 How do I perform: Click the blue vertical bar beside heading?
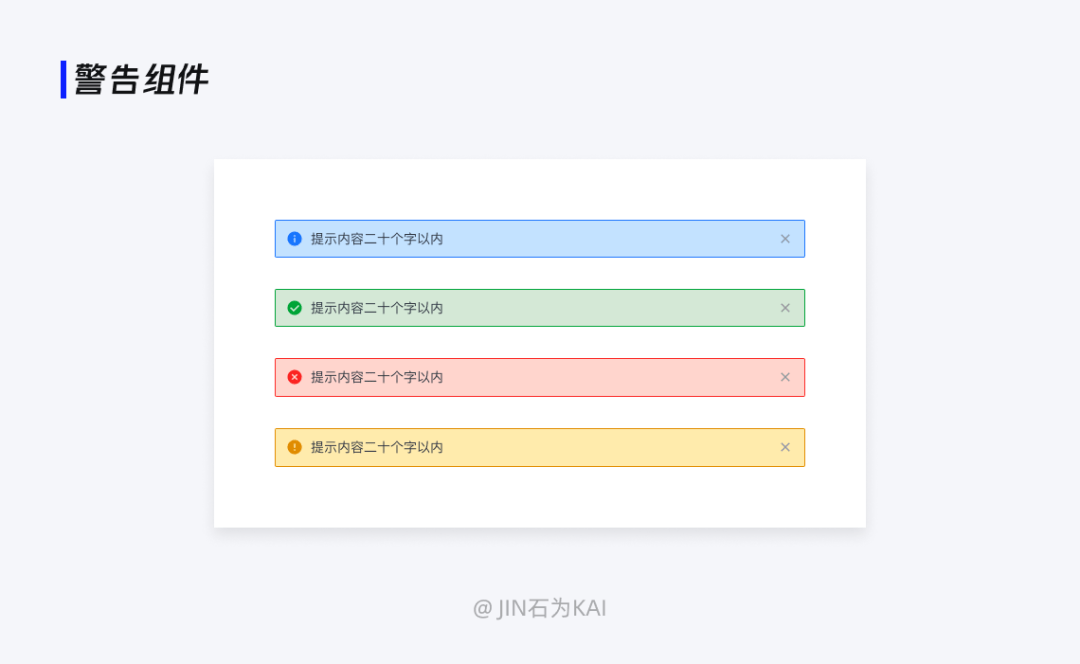tap(63, 79)
